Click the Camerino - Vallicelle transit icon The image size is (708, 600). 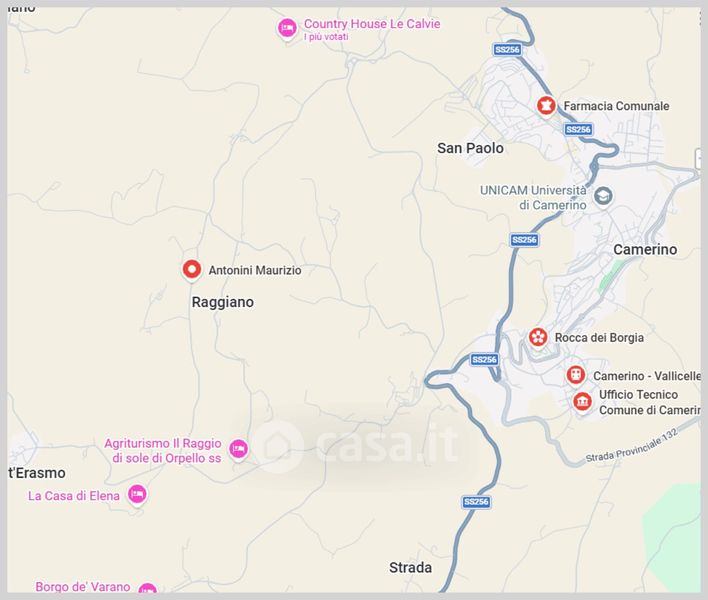576,375
